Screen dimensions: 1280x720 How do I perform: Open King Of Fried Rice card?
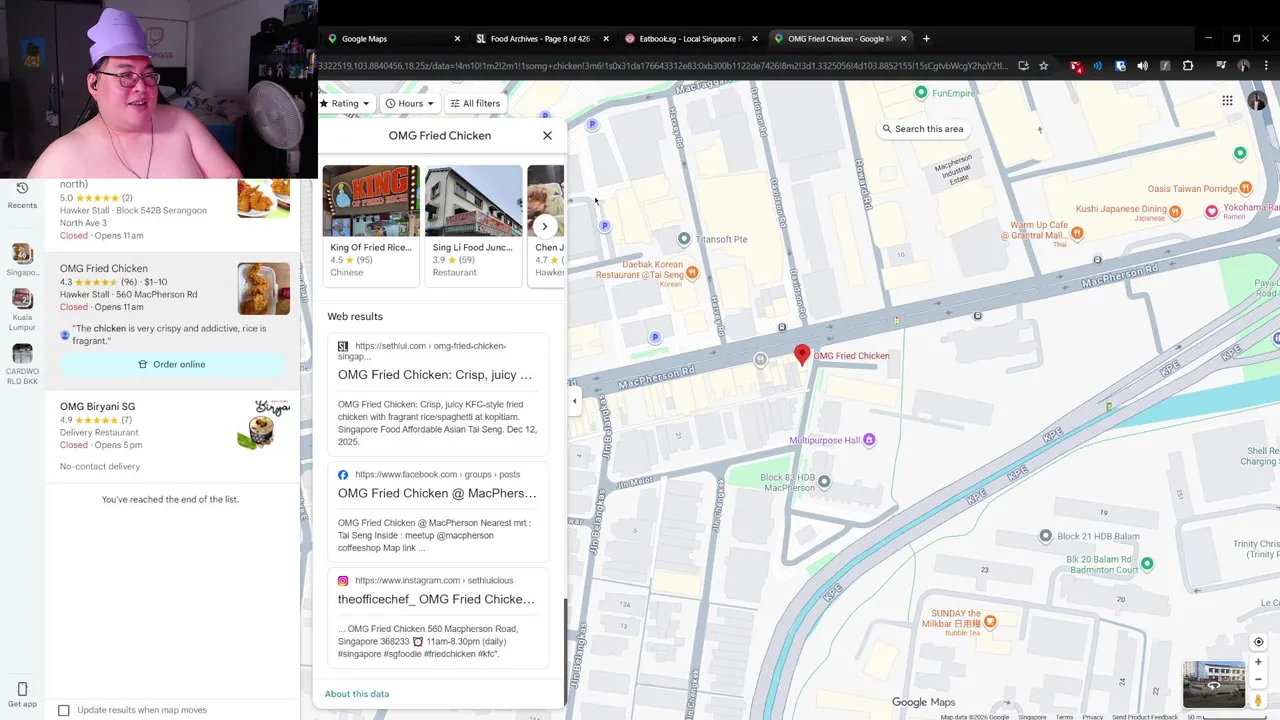point(371,225)
